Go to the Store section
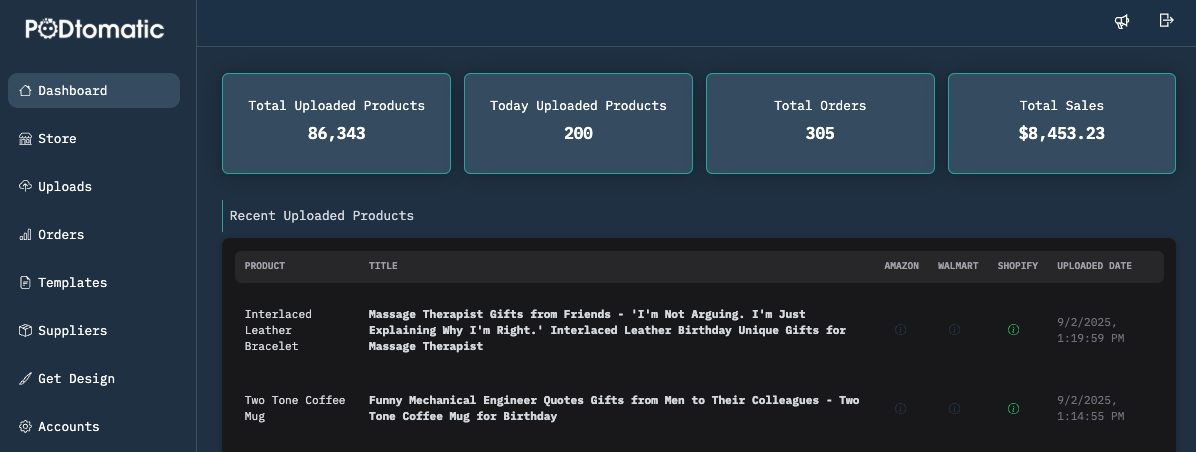This screenshot has height=452, width=1196. (94, 139)
